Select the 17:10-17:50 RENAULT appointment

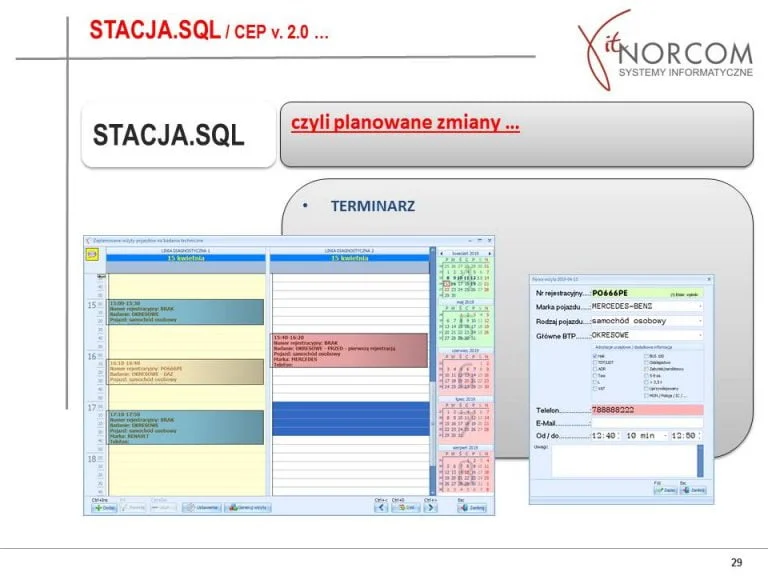click(186, 427)
